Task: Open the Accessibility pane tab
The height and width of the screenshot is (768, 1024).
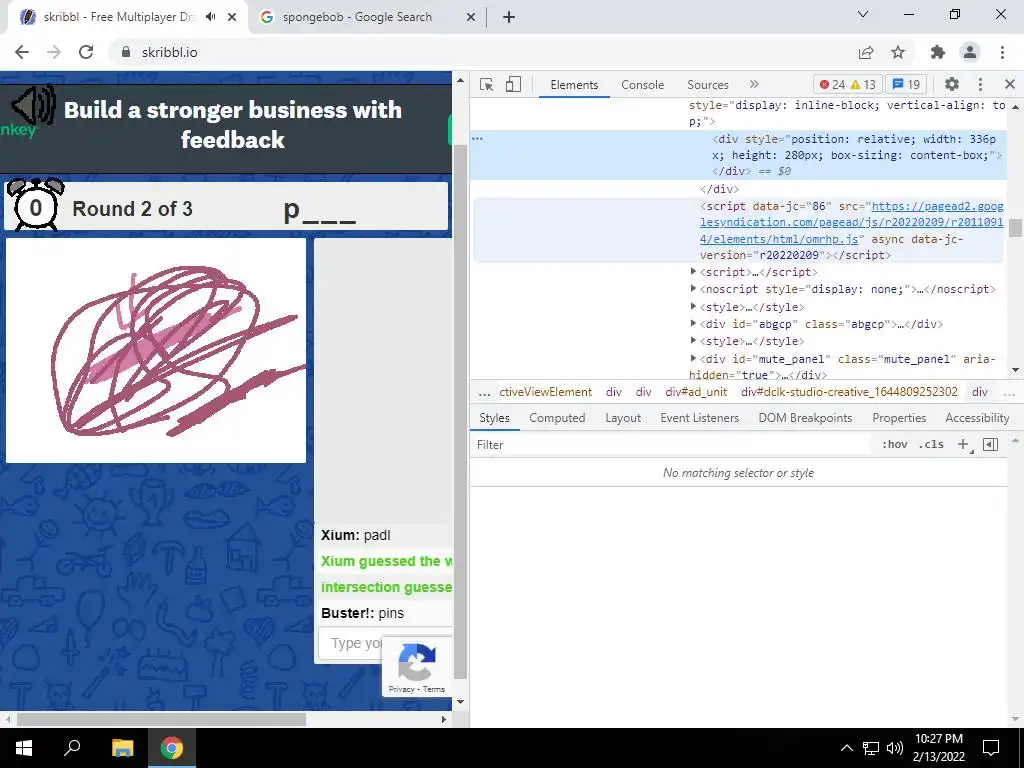Action: 977,418
